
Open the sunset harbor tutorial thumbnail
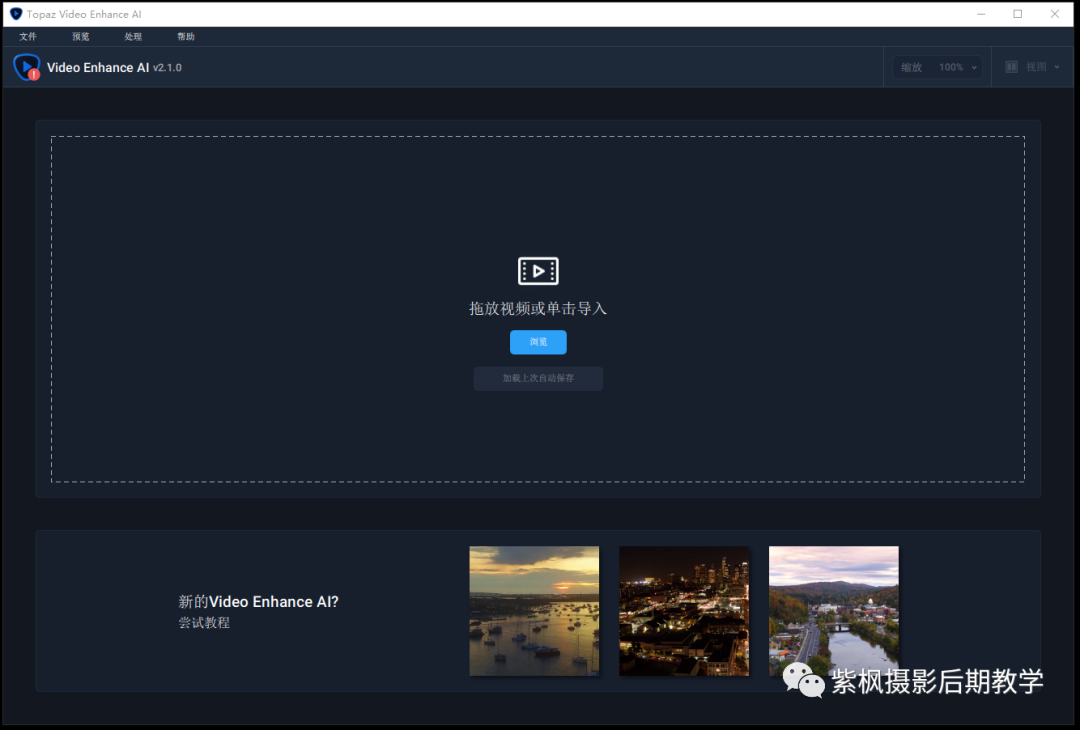click(x=534, y=611)
